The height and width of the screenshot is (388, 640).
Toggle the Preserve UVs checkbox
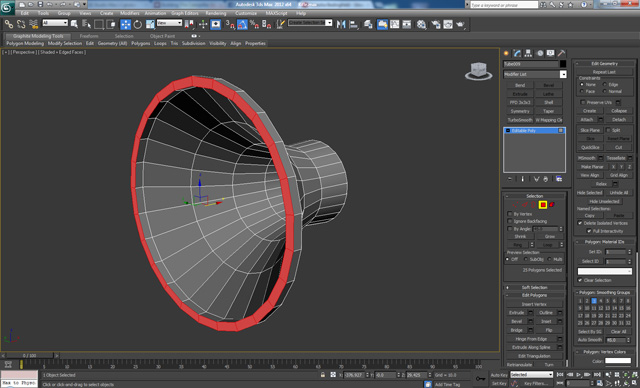583,102
